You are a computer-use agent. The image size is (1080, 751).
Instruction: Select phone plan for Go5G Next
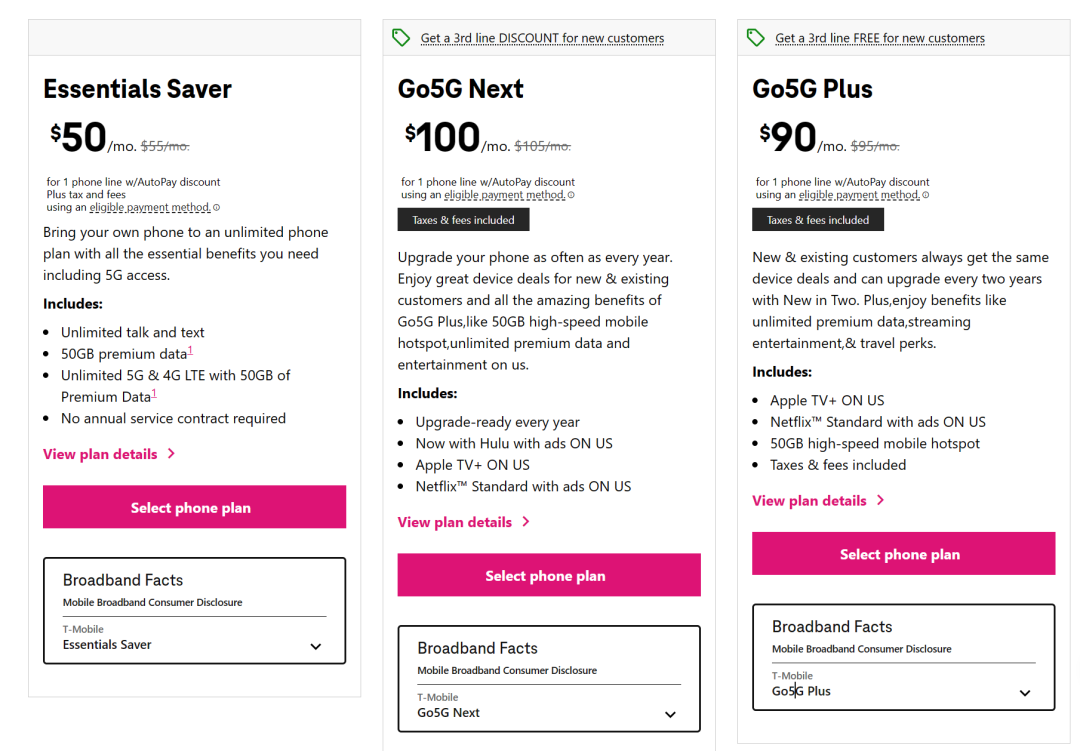pos(549,575)
